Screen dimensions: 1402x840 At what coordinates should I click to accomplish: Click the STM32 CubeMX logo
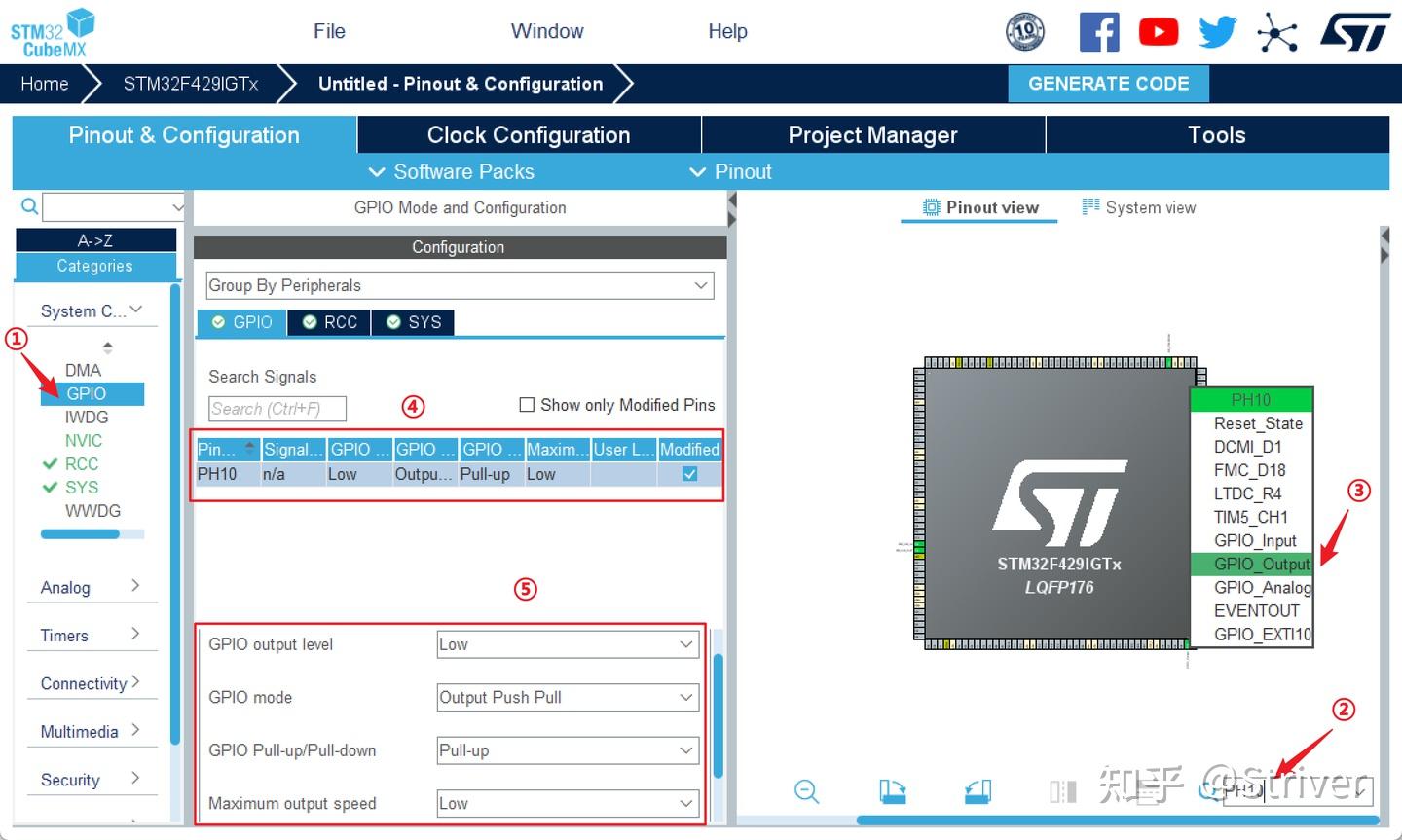(x=53, y=33)
